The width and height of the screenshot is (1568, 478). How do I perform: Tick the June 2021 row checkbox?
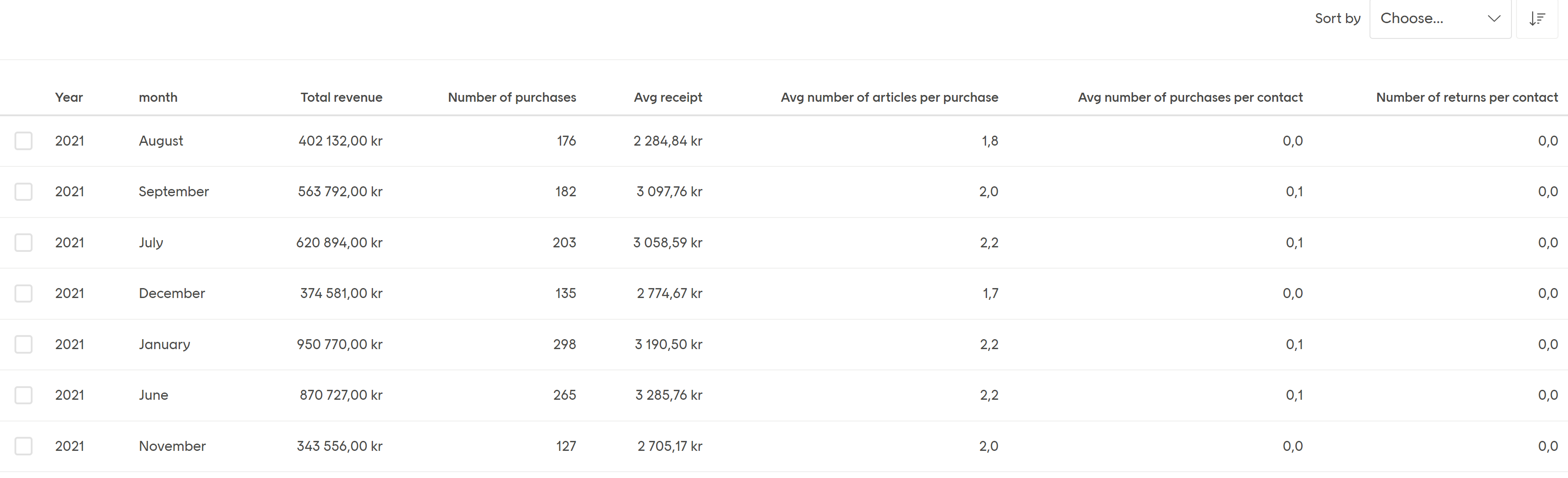click(x=23, y=395)
